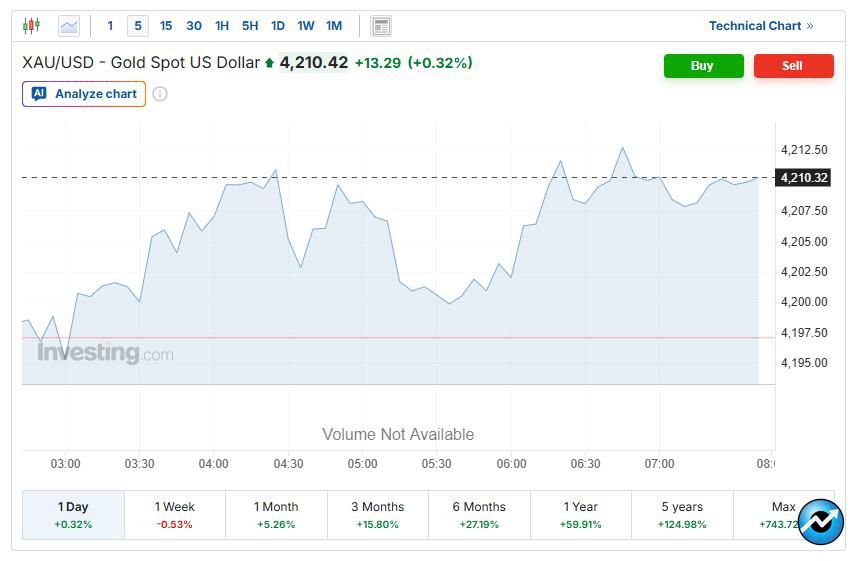Set chart interval to 15 minutes
This screenshot has height=561, width=860.
pyautogui.click(x=166, y=26)
